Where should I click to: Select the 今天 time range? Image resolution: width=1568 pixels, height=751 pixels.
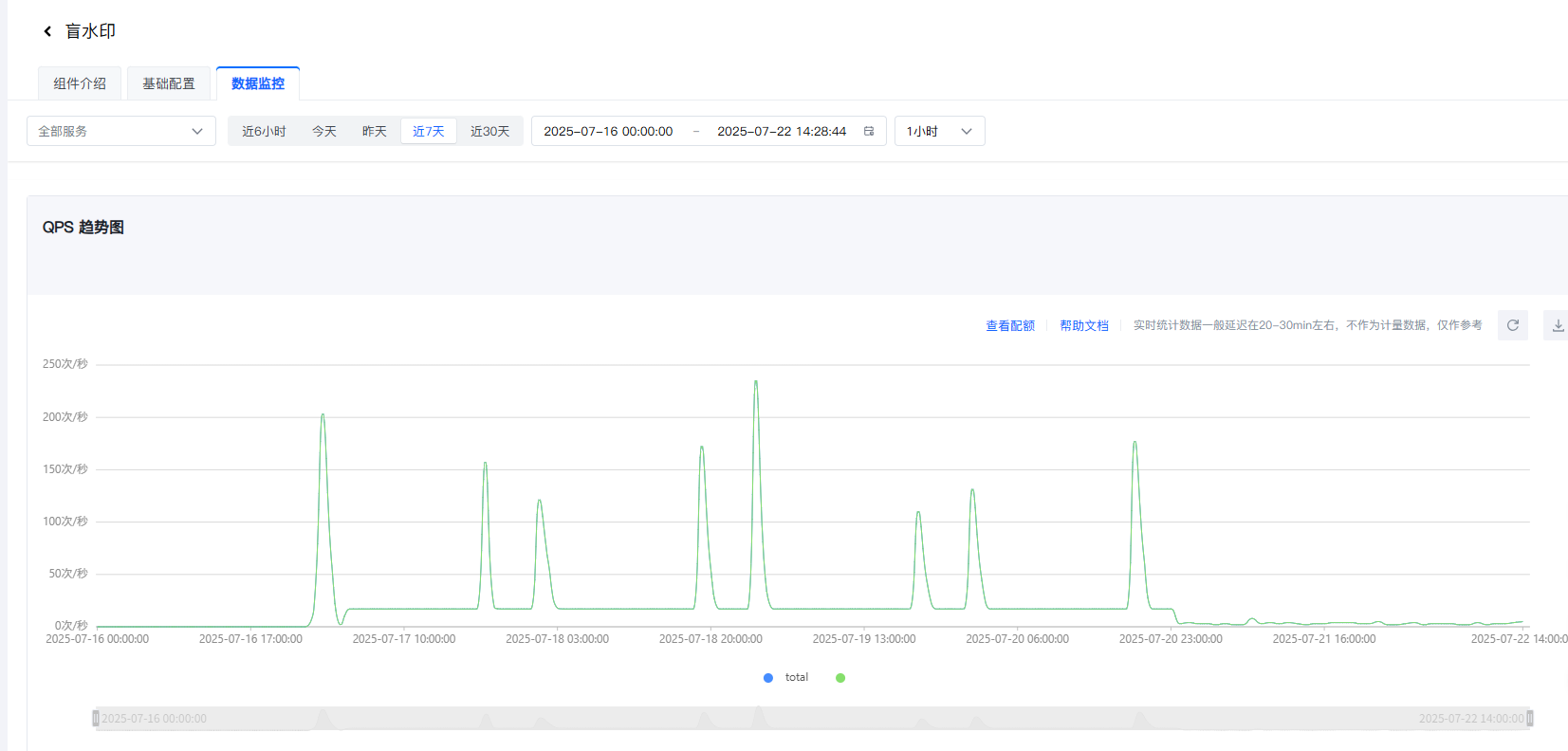(324, 131)
